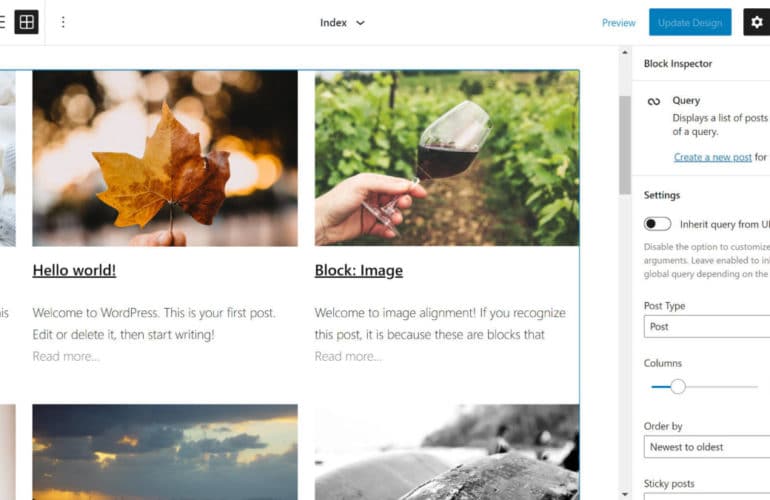
Task: Click the Columns slider handle
Action: (678, 387)
